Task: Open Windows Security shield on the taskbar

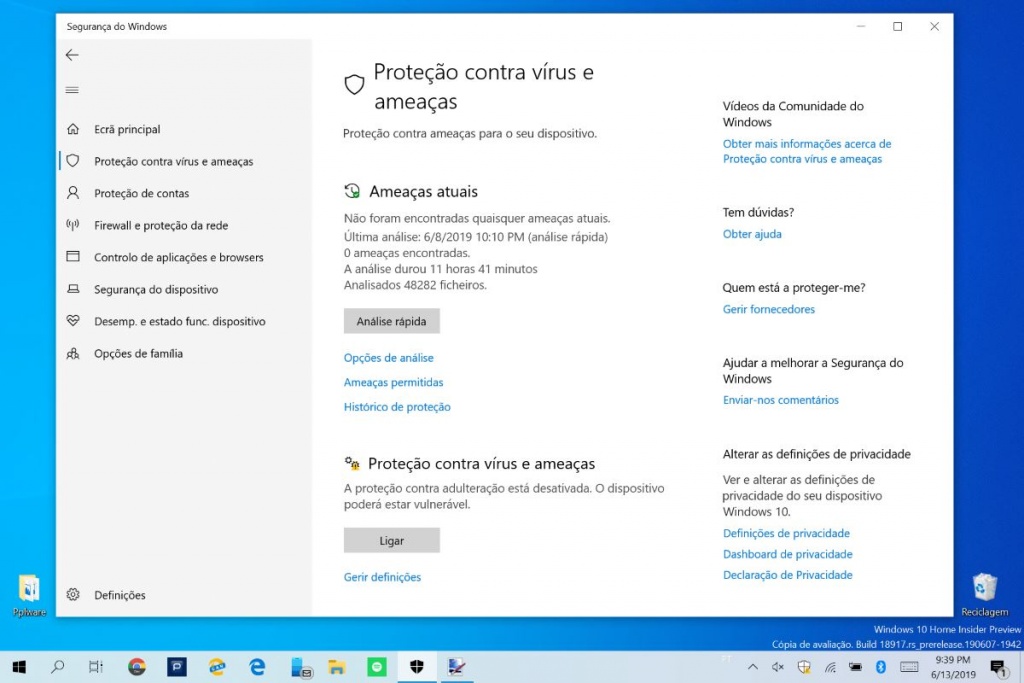Action: pos(416,666)
